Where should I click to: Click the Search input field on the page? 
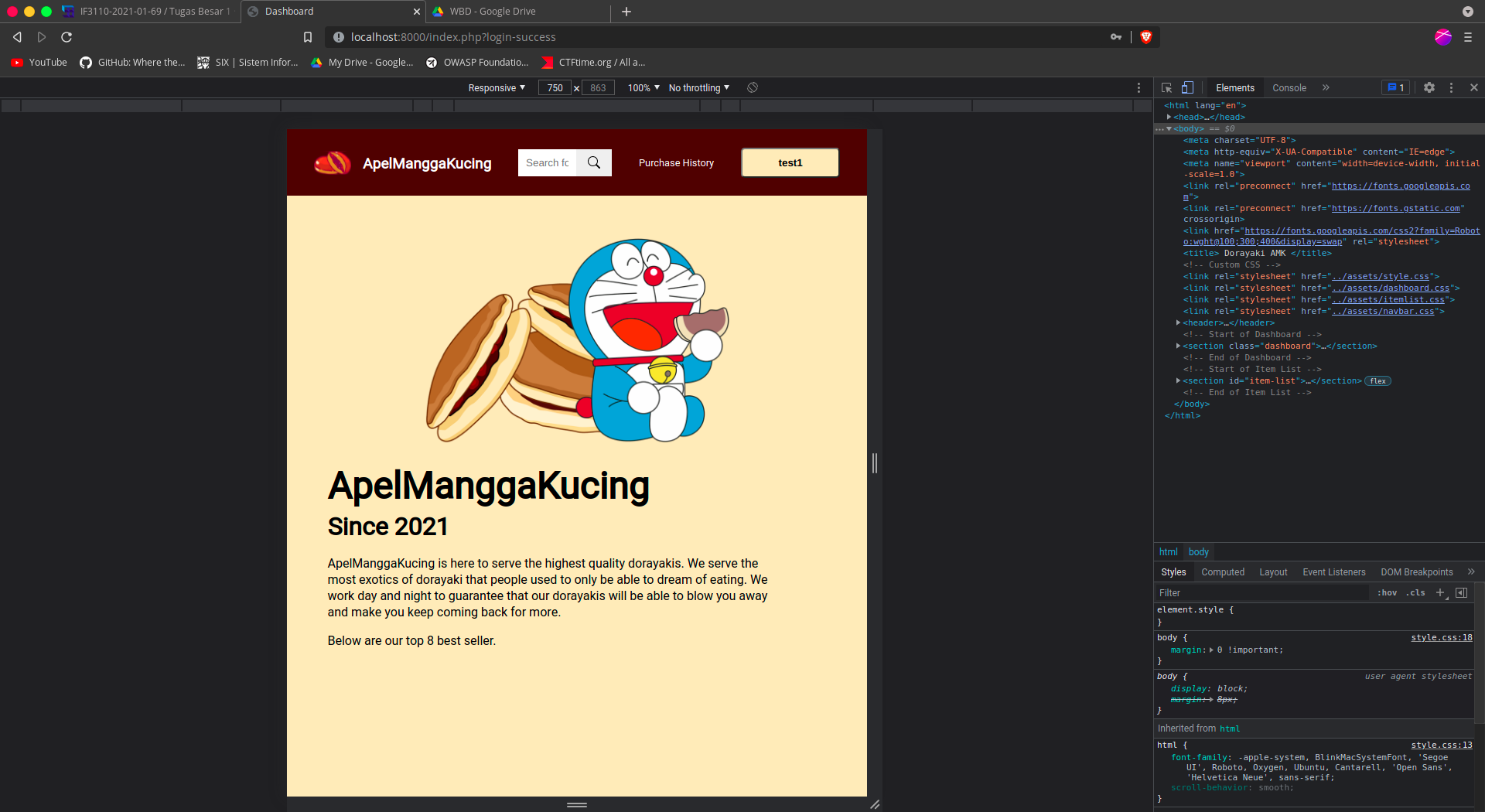(548, 163)
